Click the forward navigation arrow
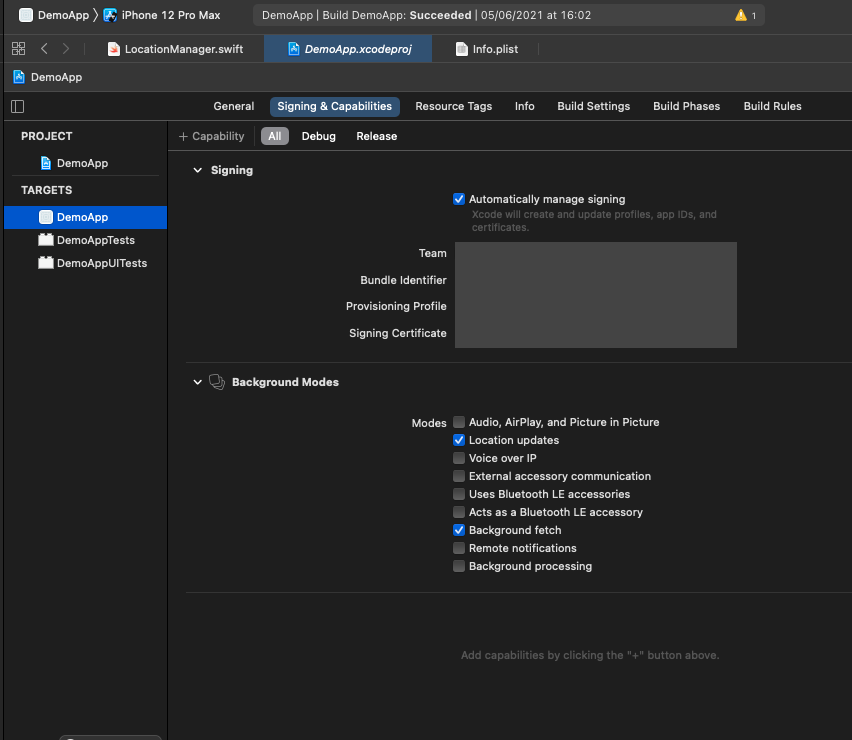 (66, 49)
